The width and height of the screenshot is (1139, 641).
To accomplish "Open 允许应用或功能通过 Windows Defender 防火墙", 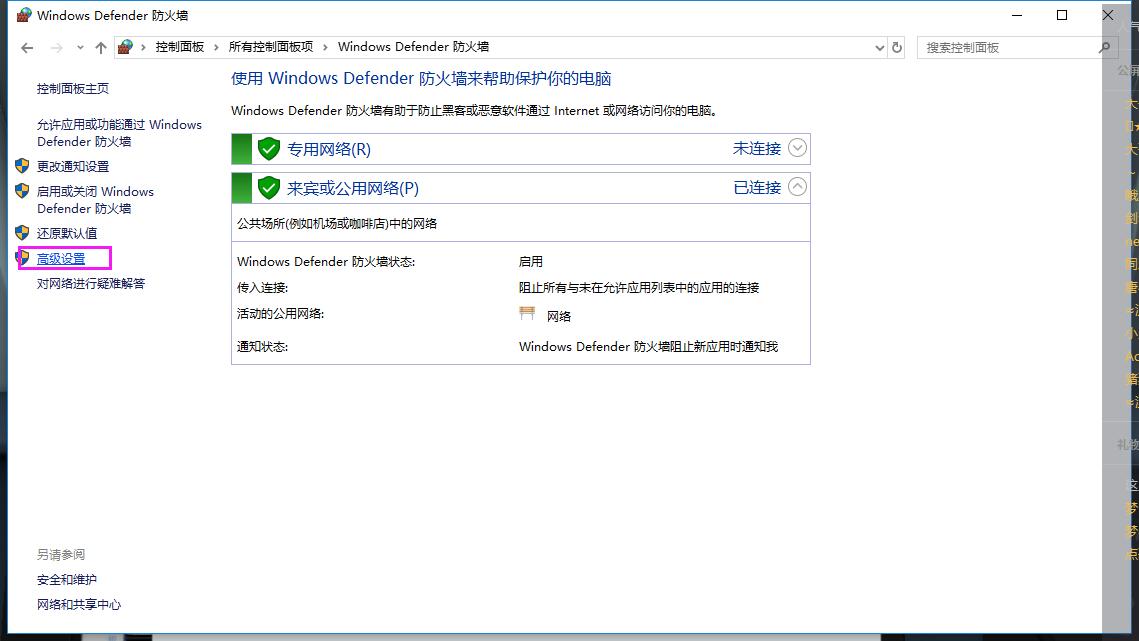I will (119, 133).
